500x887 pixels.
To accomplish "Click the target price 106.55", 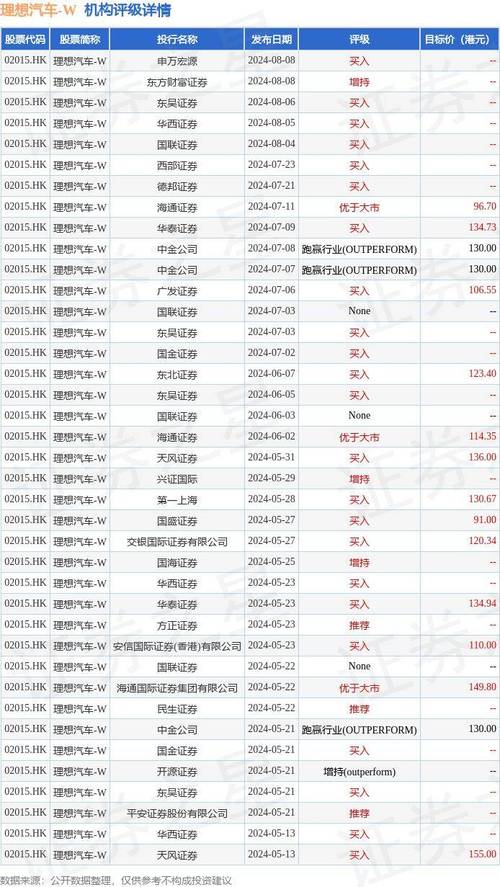I will tap(482, 290).
